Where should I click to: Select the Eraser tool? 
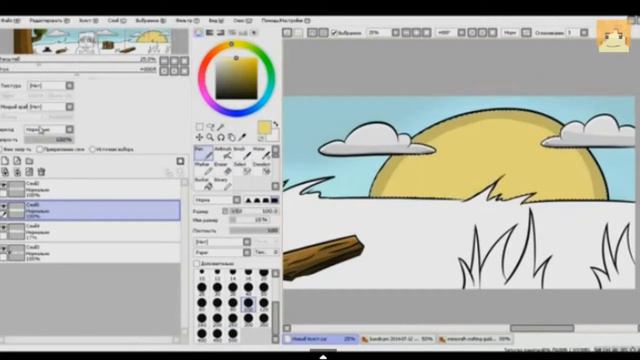pos(223,169)
